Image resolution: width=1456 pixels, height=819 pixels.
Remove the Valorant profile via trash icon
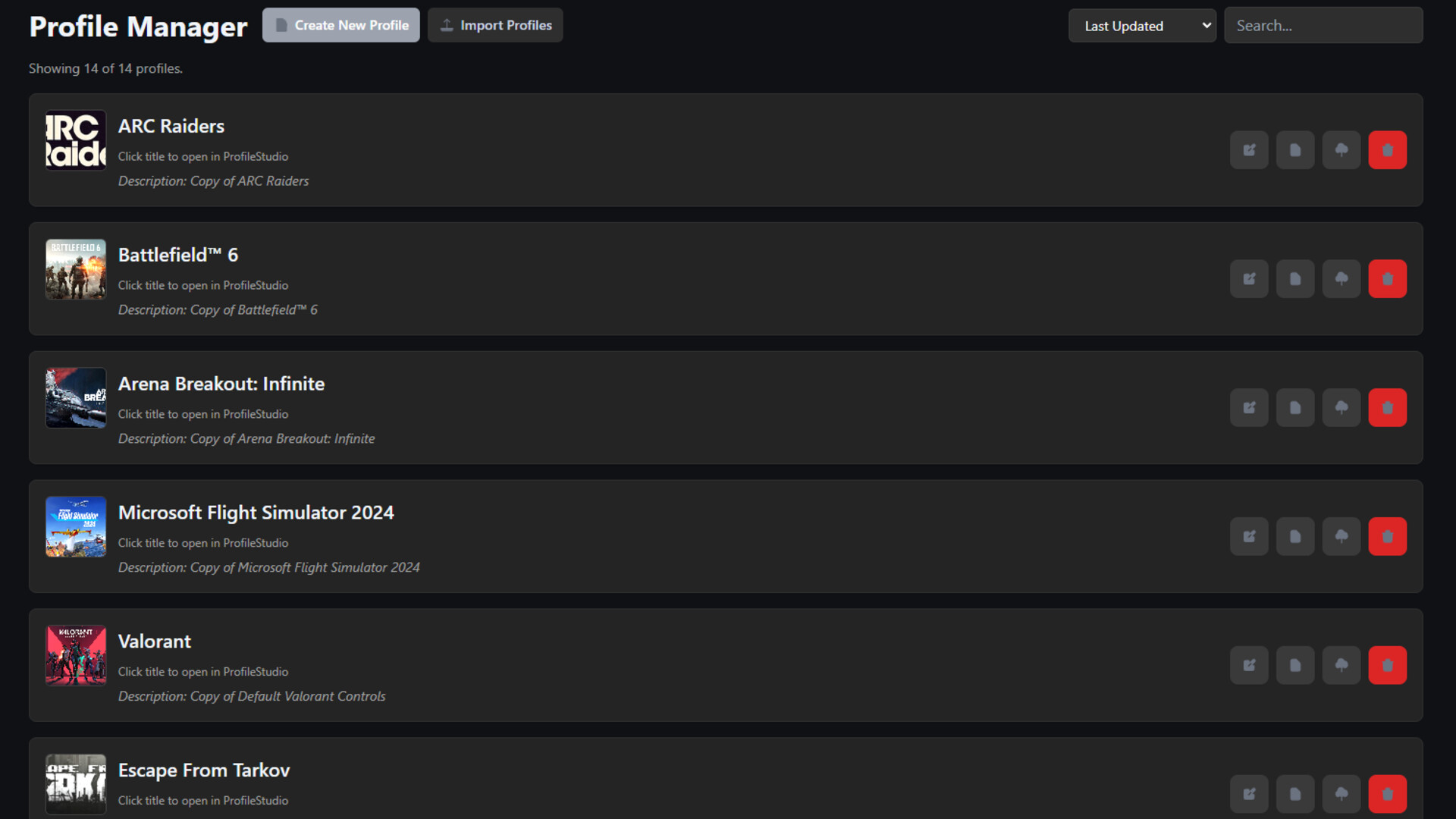pos(1388,665)
